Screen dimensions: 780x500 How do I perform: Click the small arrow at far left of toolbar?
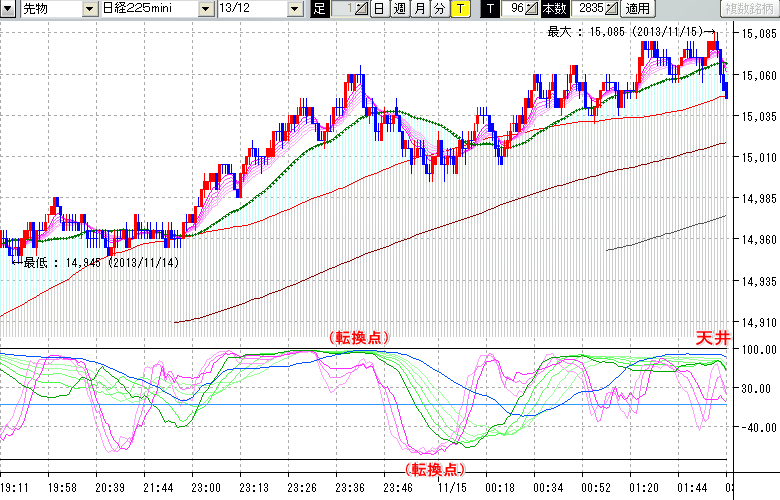tap(8, 9)
